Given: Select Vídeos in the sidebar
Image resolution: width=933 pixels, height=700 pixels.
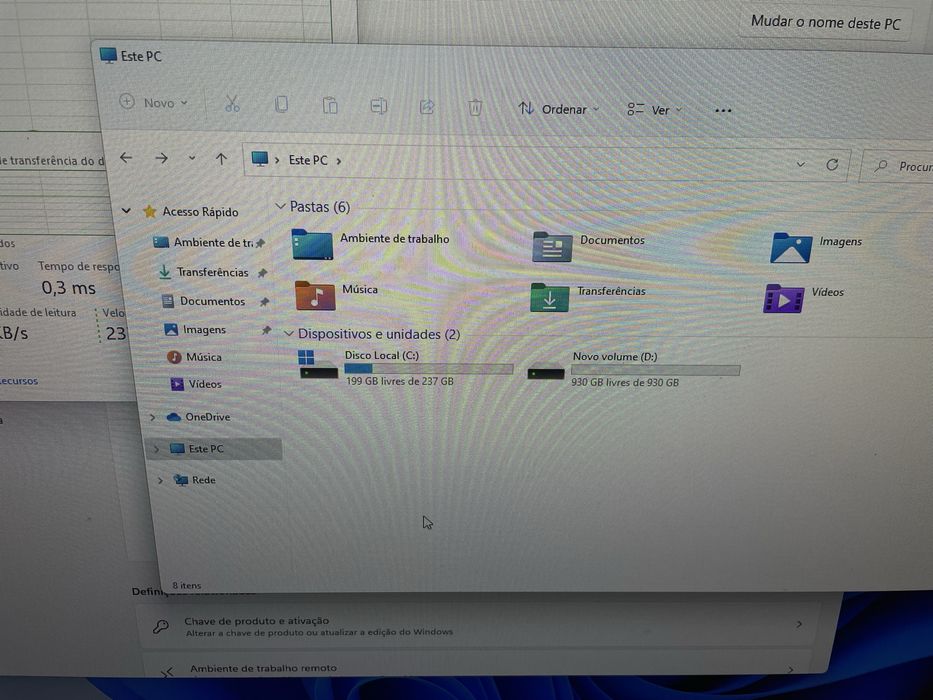Looking at the screenshot, I should [x=196, y=384].
